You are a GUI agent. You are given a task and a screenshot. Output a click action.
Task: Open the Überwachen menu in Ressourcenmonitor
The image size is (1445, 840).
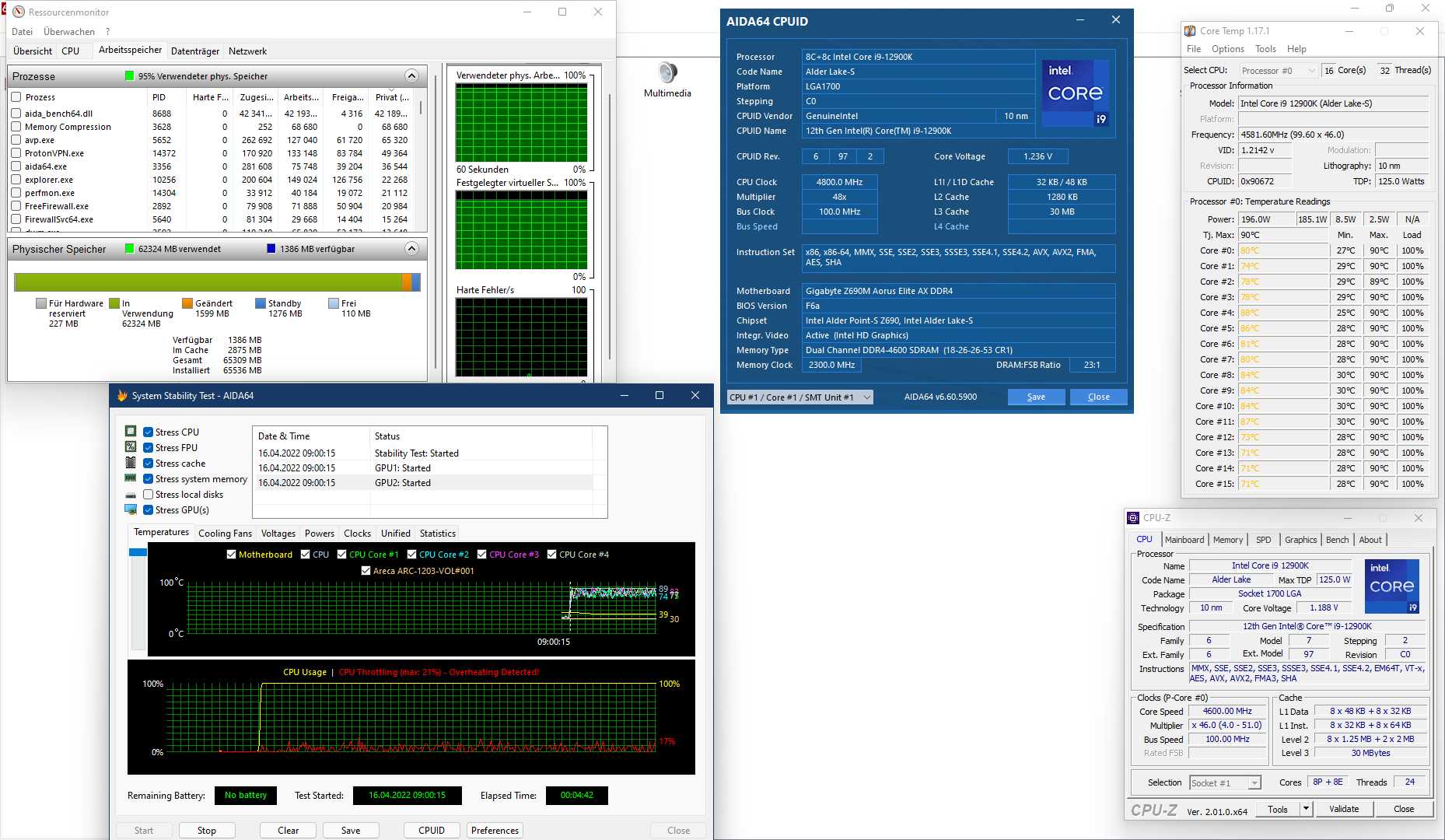pos(69,32)
